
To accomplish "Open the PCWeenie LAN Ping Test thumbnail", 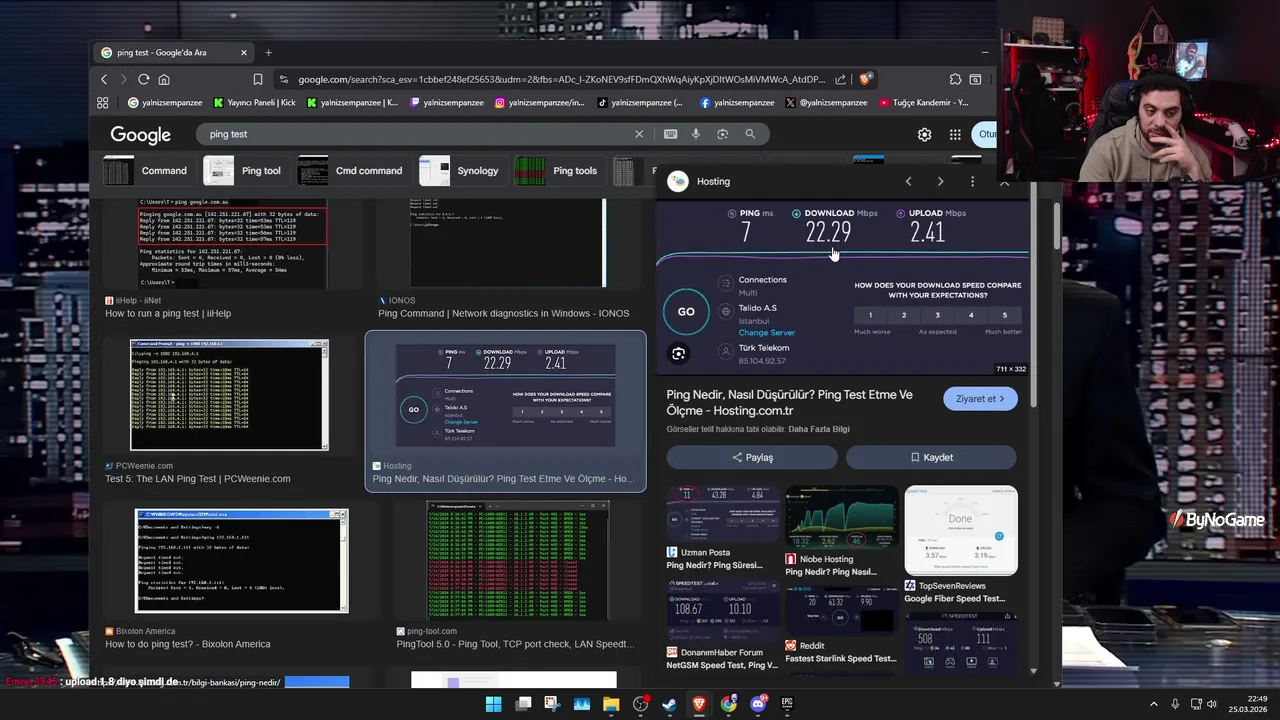I will [229, 395].
